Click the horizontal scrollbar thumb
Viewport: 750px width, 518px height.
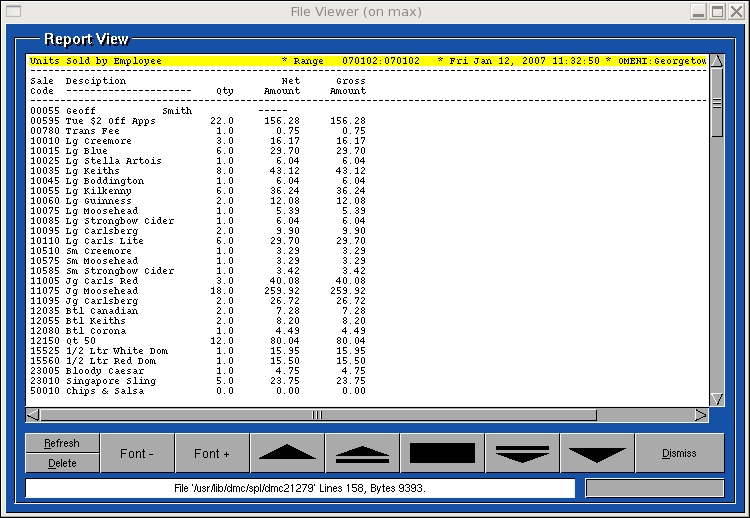coord(318,415)
